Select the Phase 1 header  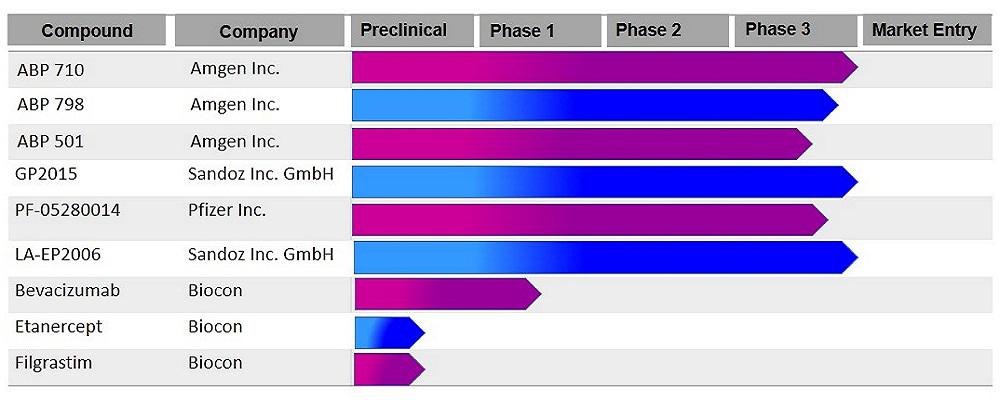coord(540,31)
